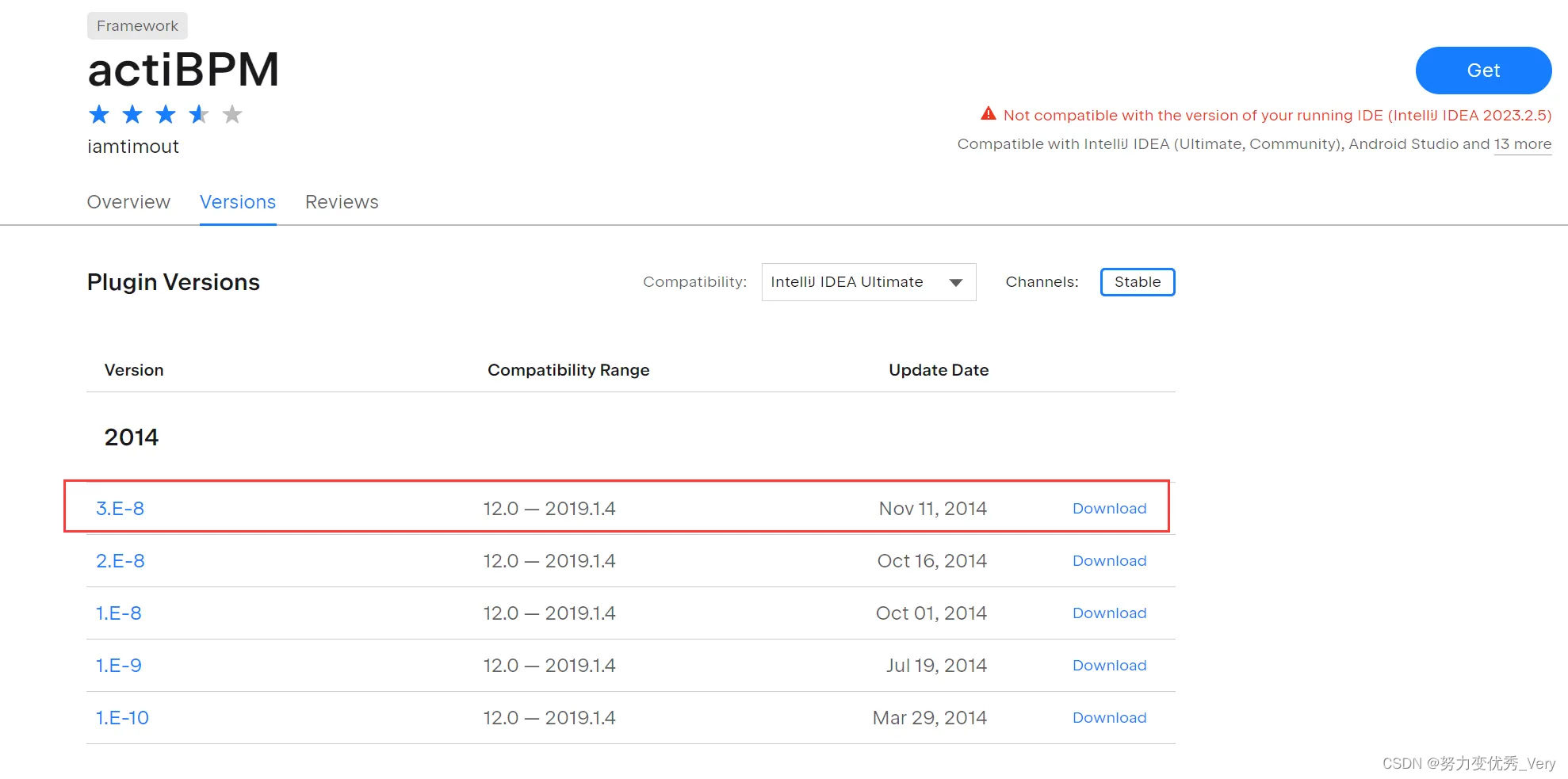Click the Compatibility Range column header
The height and width of the screenshot is (779, 1568).
568,370
